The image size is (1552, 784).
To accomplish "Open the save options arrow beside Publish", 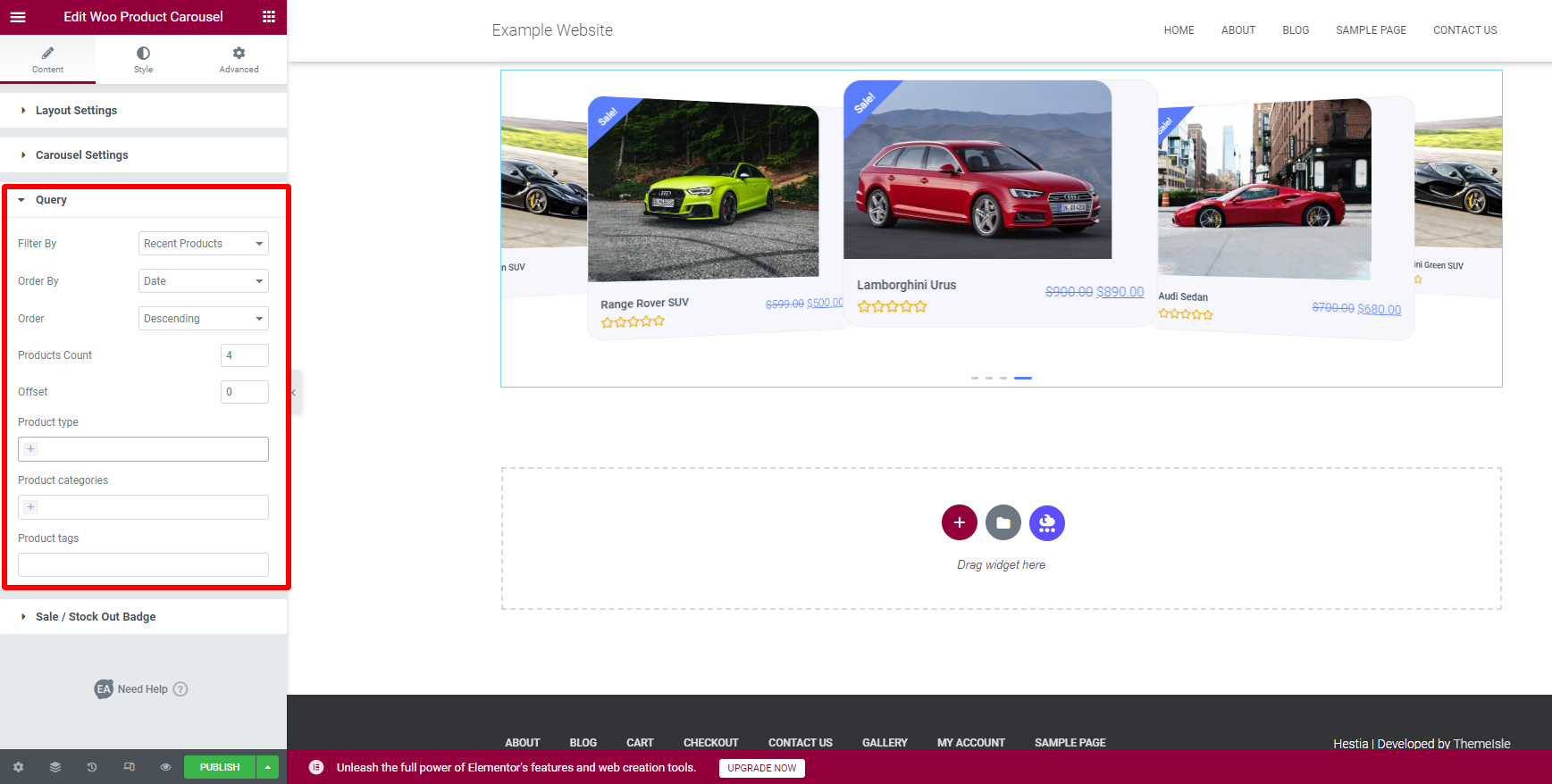I will point(268,767).
